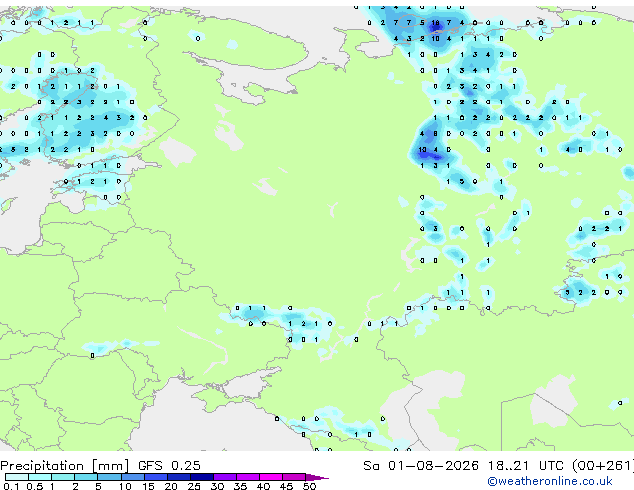
Task: Click the 'Sa 01-08-2026' date text
Action: [x=421, y=466]
